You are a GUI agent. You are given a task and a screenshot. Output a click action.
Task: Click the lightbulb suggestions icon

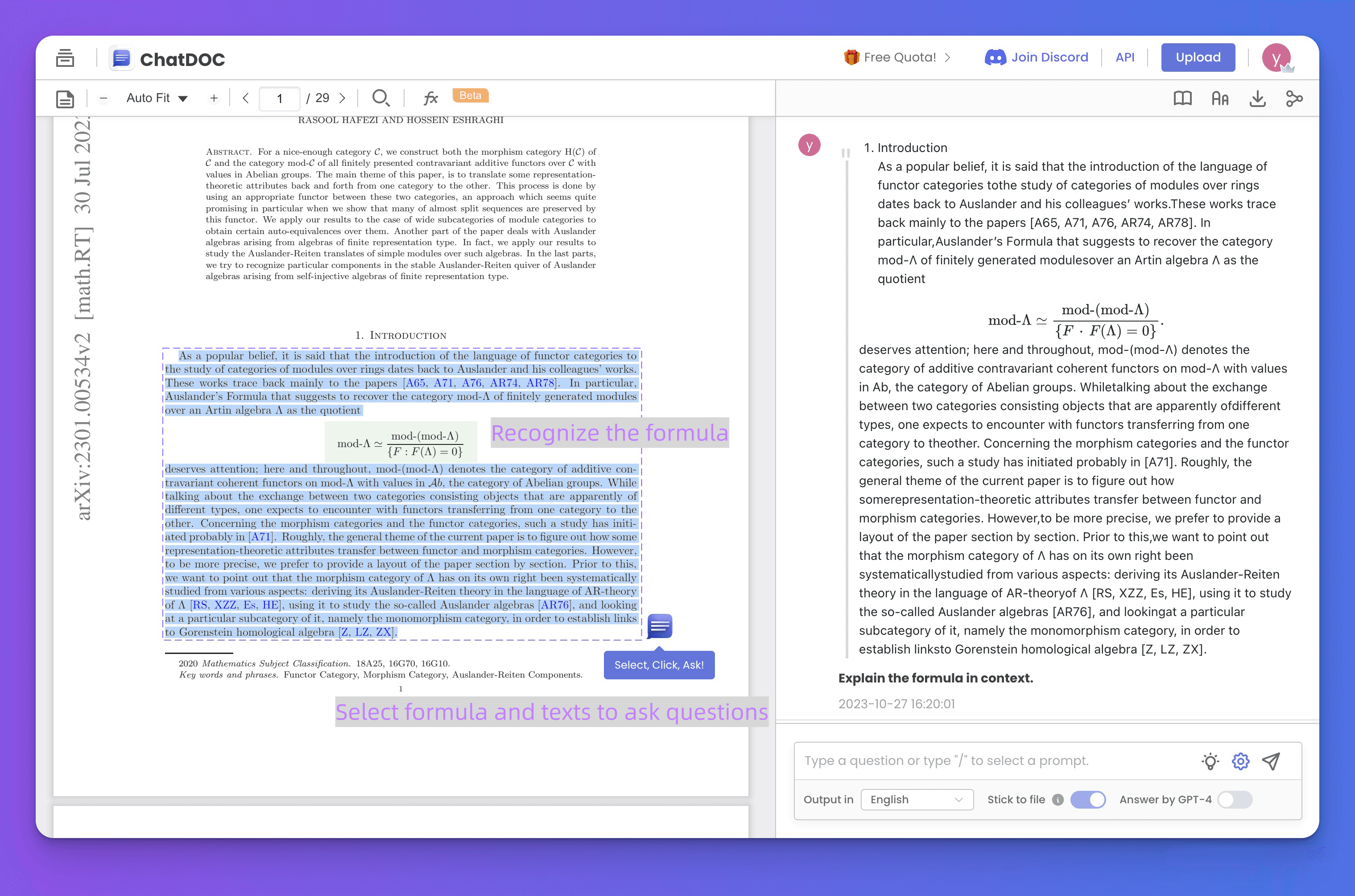1210,760
